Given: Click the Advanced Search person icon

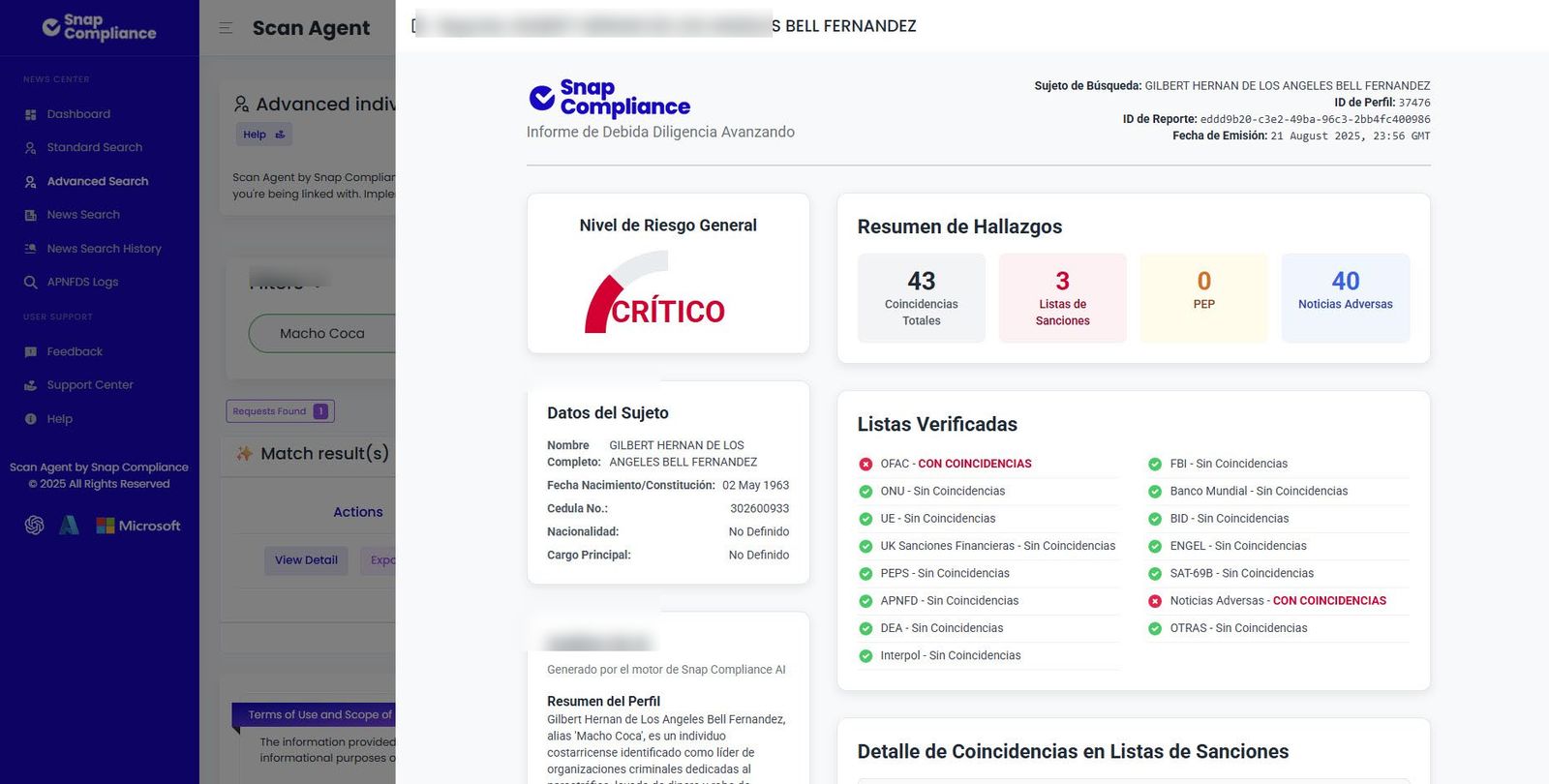Looking at the screenshot, I should [x=31, y=182].
